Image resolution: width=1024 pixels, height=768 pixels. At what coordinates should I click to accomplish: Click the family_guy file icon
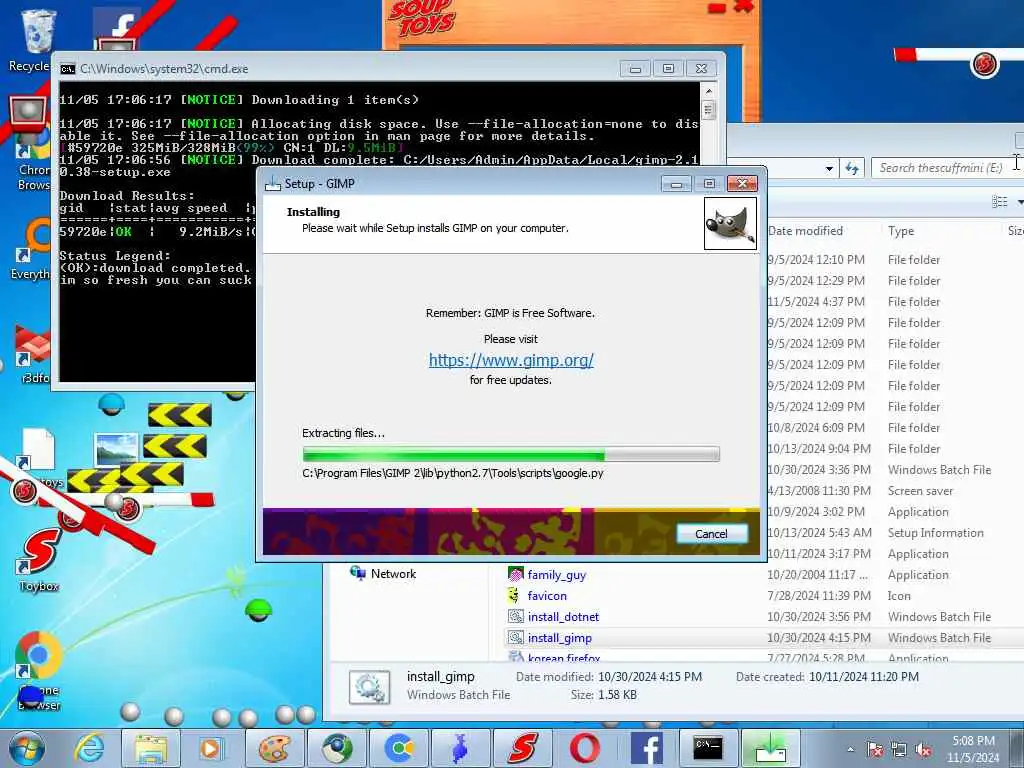(516, 575)
